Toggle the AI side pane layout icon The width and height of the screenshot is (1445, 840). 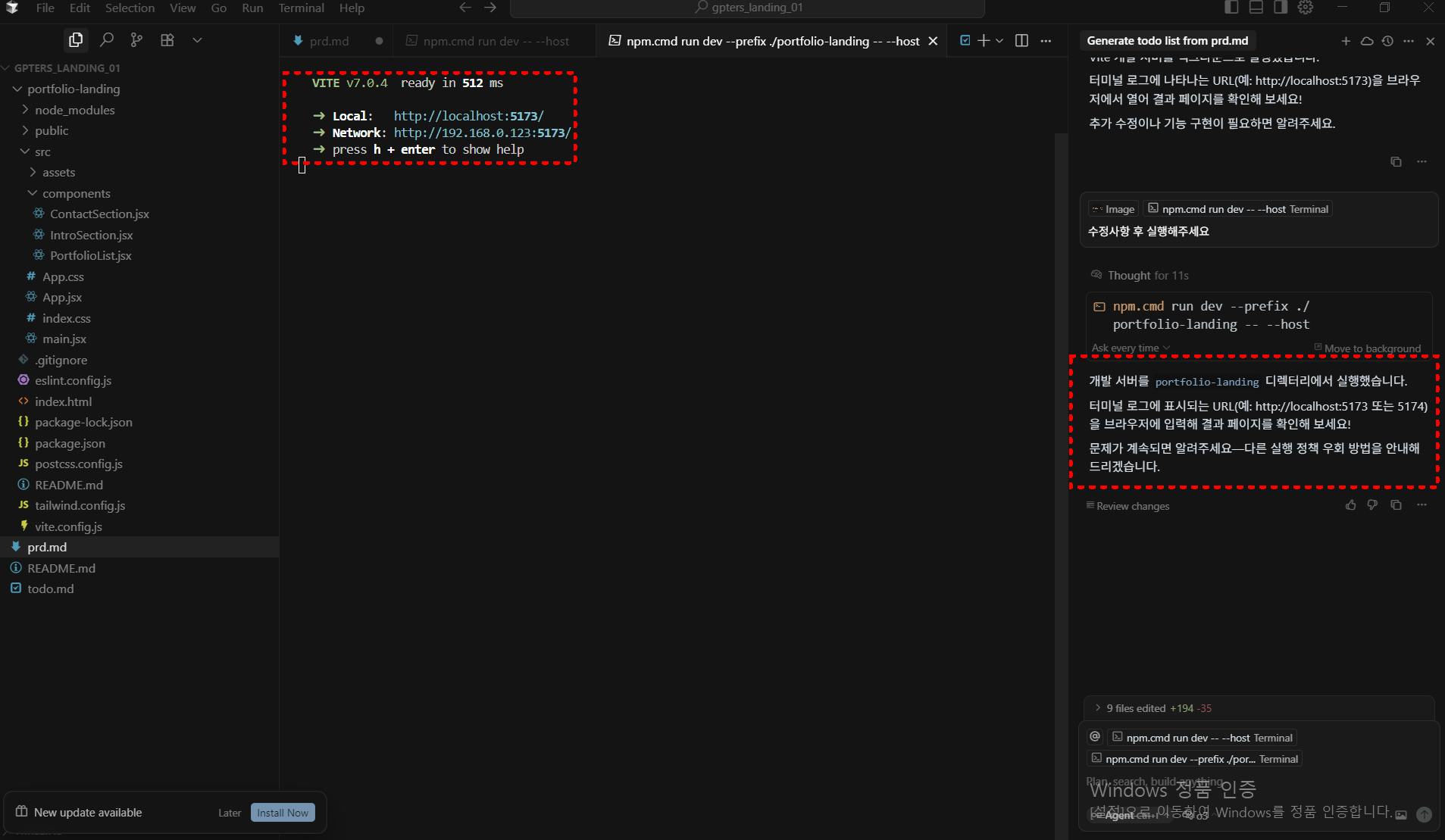coord(1280,8)
